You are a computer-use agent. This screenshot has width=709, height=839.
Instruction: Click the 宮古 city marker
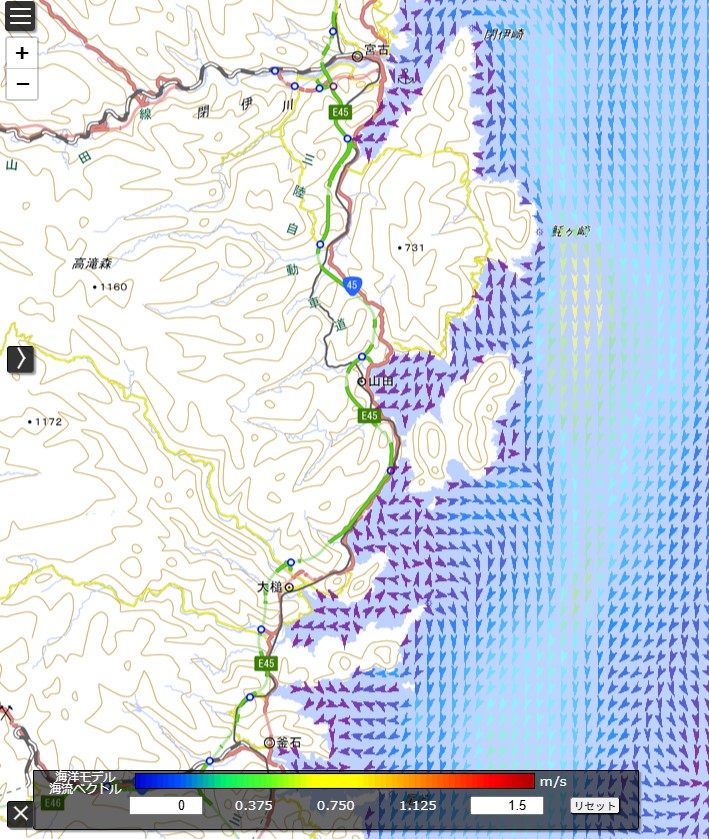[x=357, y=56]
